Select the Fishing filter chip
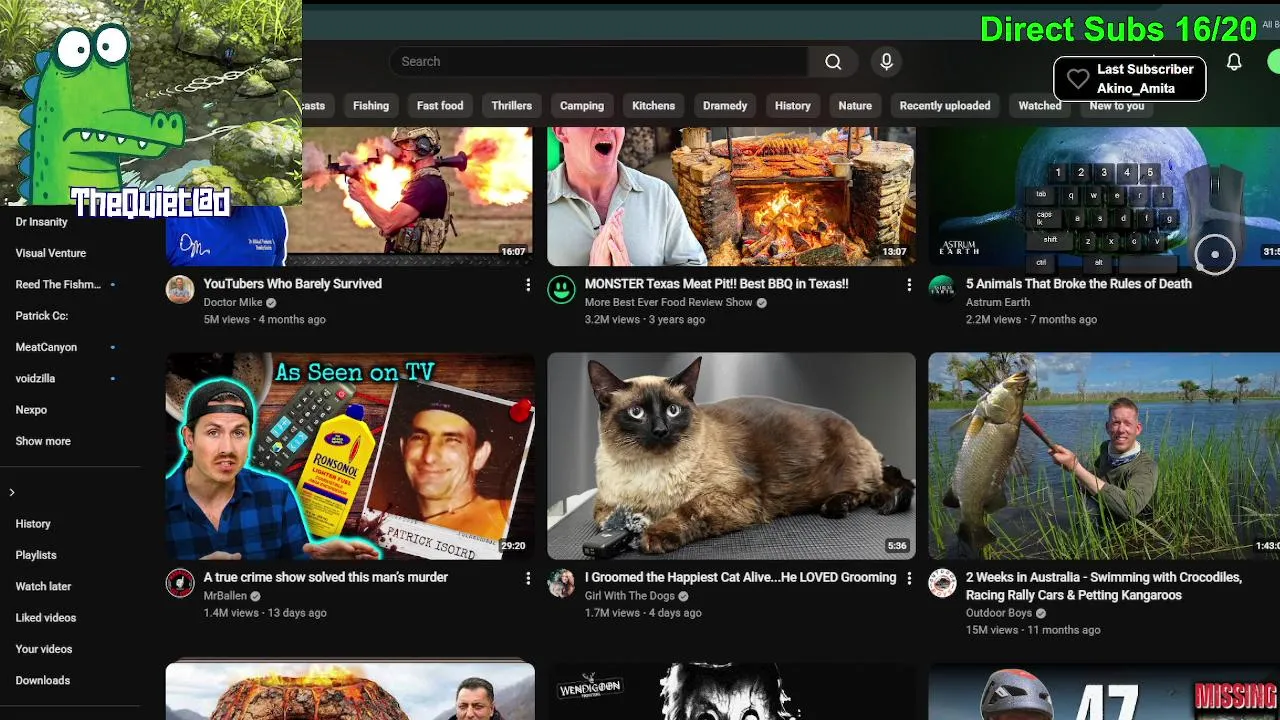This screenshot has height=720, width=1280. pyautogui.click(x=371, y=106)
